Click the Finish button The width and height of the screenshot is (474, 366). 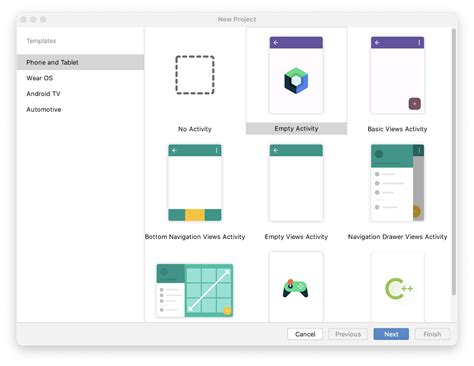432,334
